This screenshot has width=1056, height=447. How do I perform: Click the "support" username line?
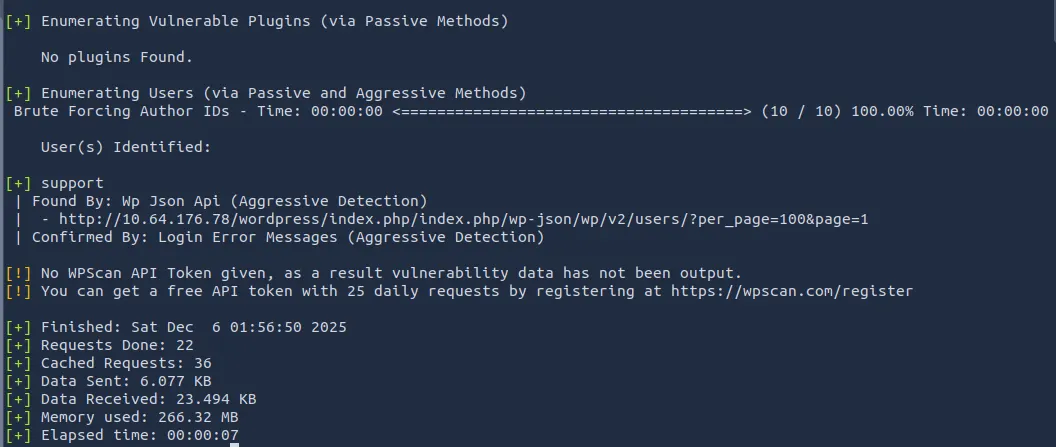pyautogui.click(x=72, y=183)
